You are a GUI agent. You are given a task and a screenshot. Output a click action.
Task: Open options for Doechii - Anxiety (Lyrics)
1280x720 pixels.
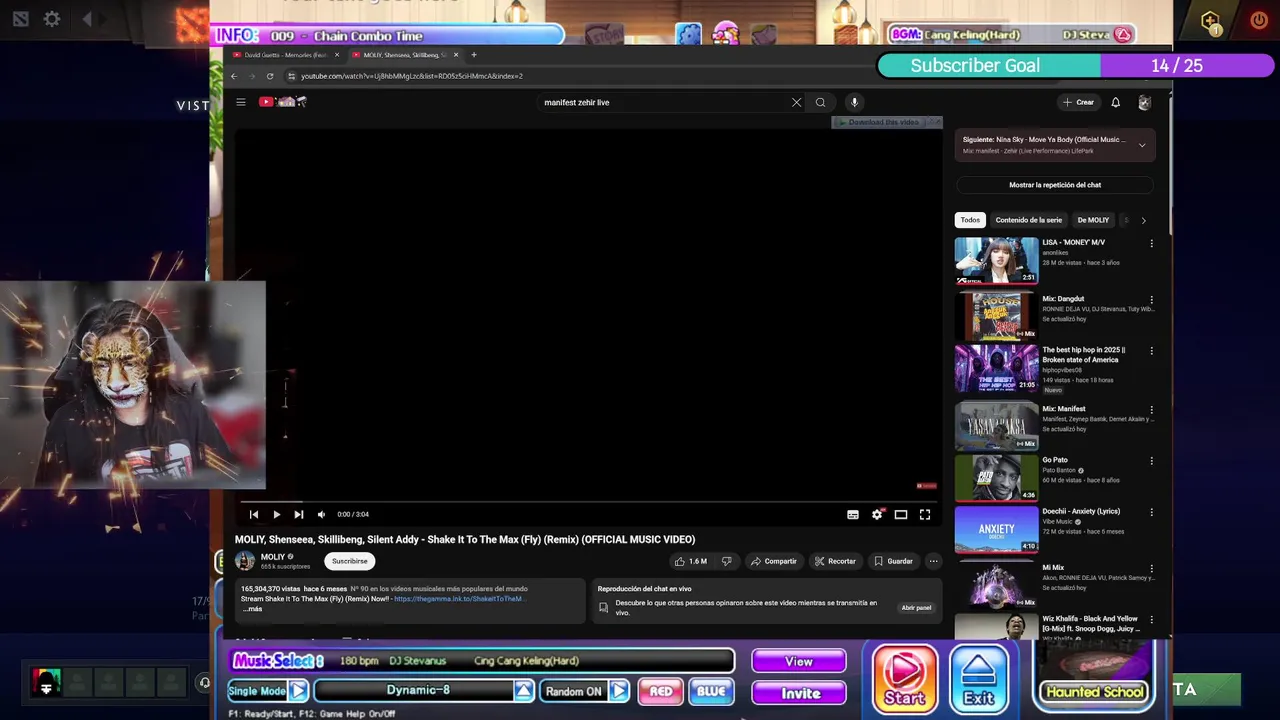tap(1151, 512)
